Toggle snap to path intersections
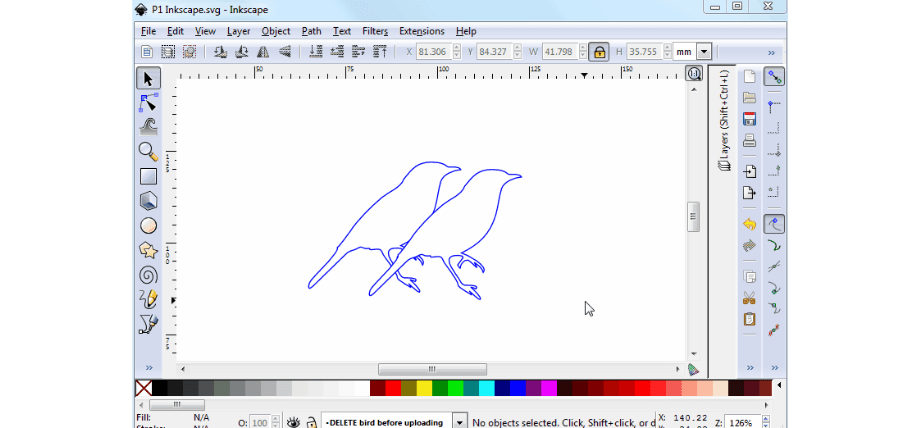 [774, 267]
